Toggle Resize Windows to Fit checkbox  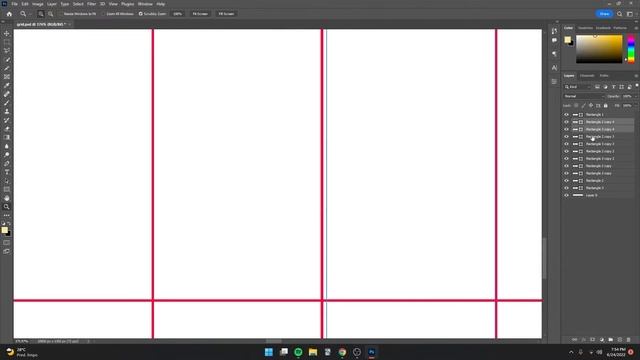60,14
